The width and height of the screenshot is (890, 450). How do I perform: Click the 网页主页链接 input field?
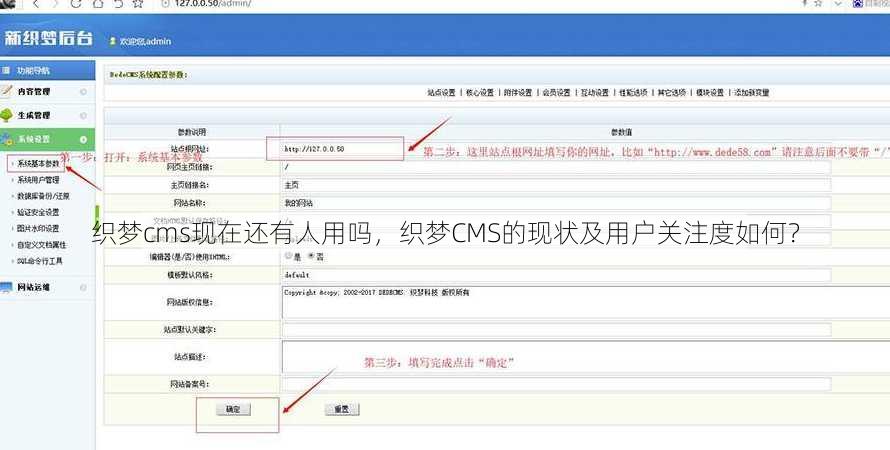[556, 167]
